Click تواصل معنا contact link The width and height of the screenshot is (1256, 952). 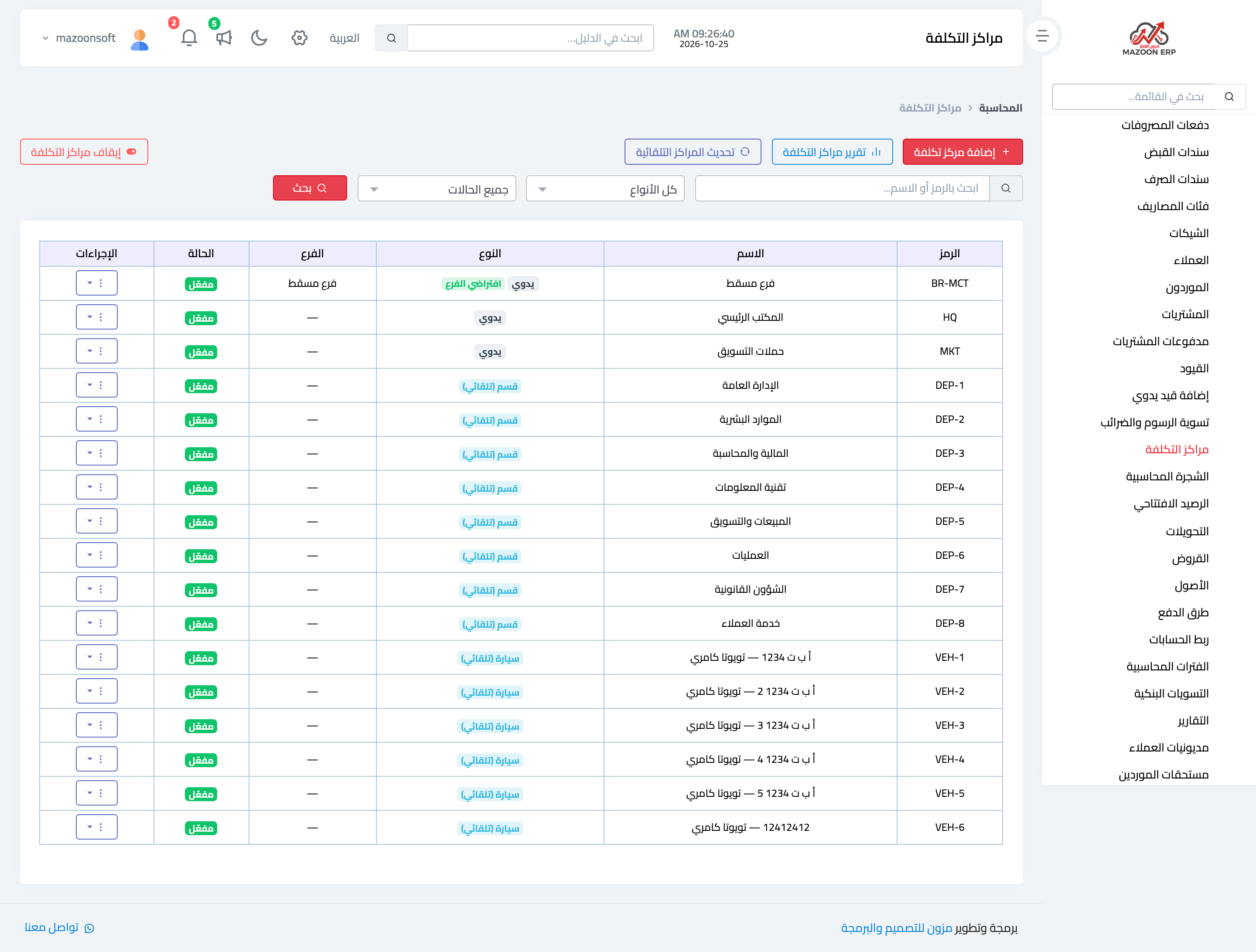(x=59, y=928)
